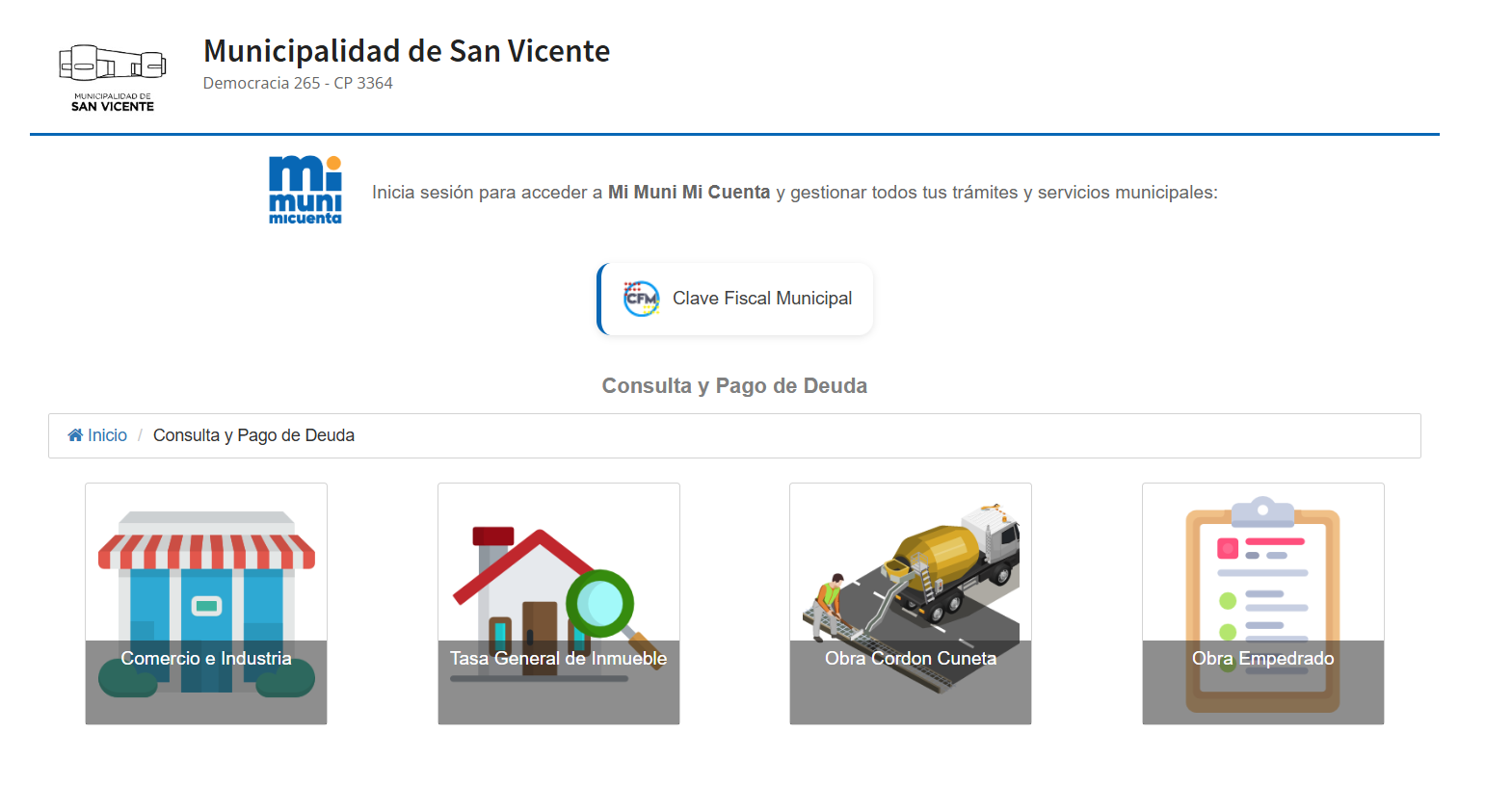1512x785 pixels.
Task: Click the current breadcrumb item Consulta y Pago de Deuda
Action: (x=253, y=435)
